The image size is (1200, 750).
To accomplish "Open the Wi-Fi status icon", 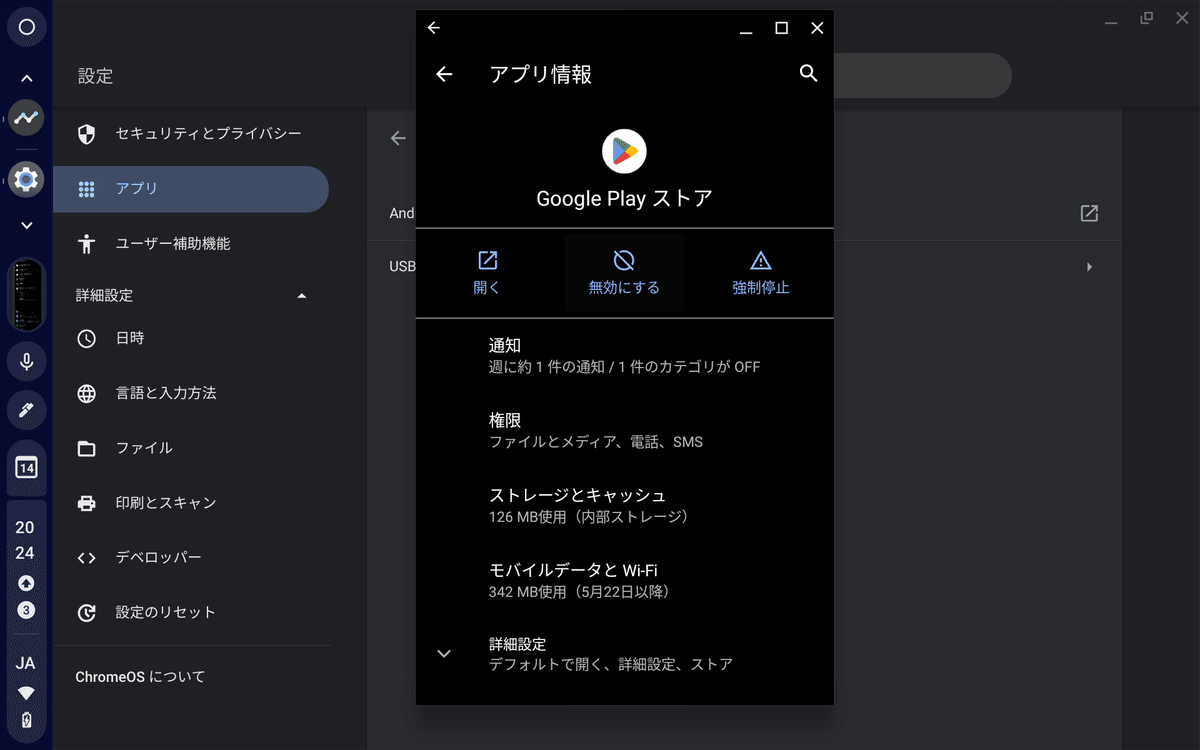I will pyautogui.click(x=27, y=693).
